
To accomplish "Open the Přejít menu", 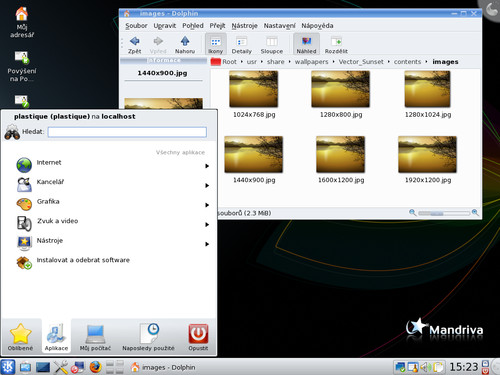I will [217, 26].
